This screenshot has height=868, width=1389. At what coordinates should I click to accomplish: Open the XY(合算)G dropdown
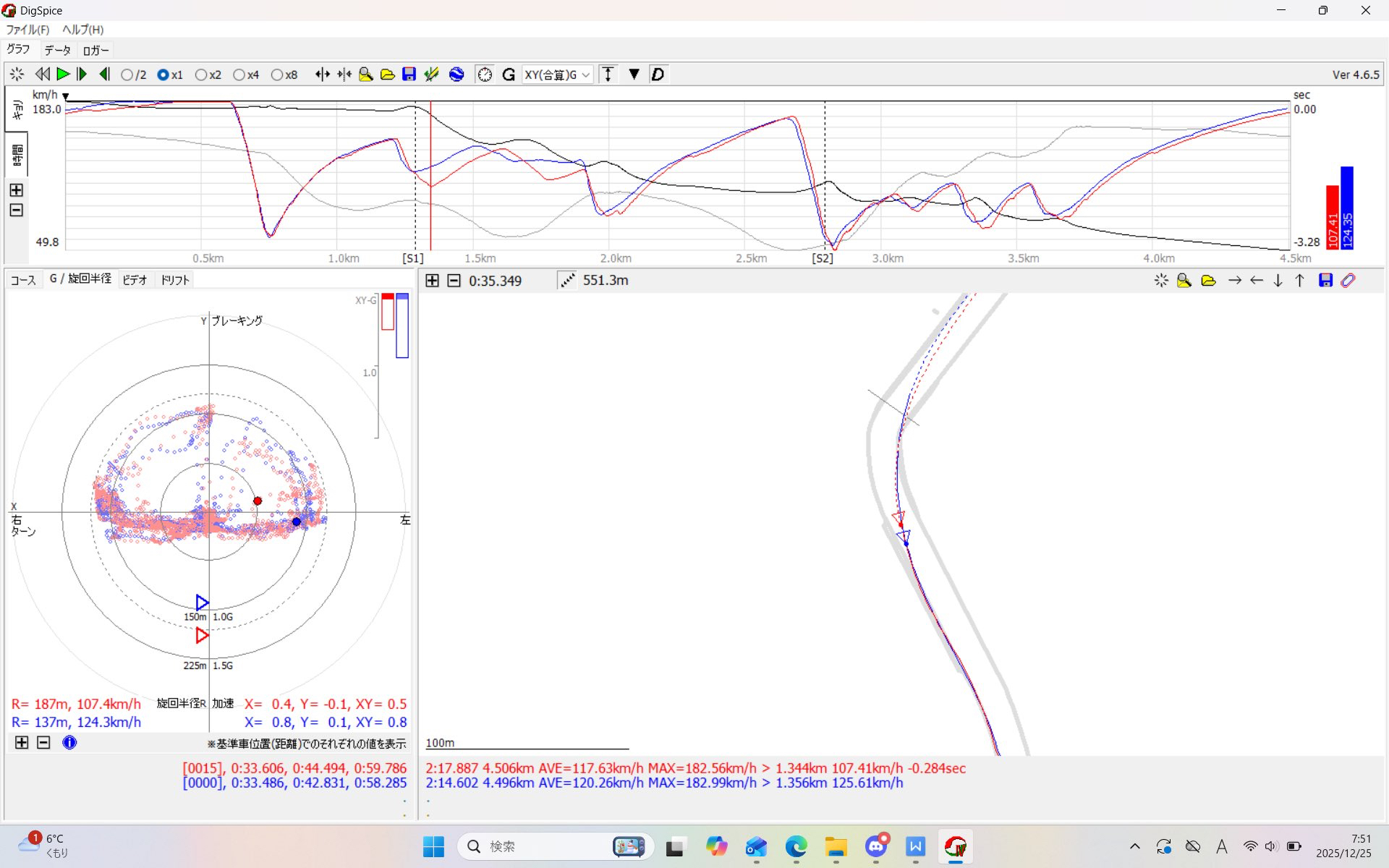pyautogui.click(x=557, y=75)
